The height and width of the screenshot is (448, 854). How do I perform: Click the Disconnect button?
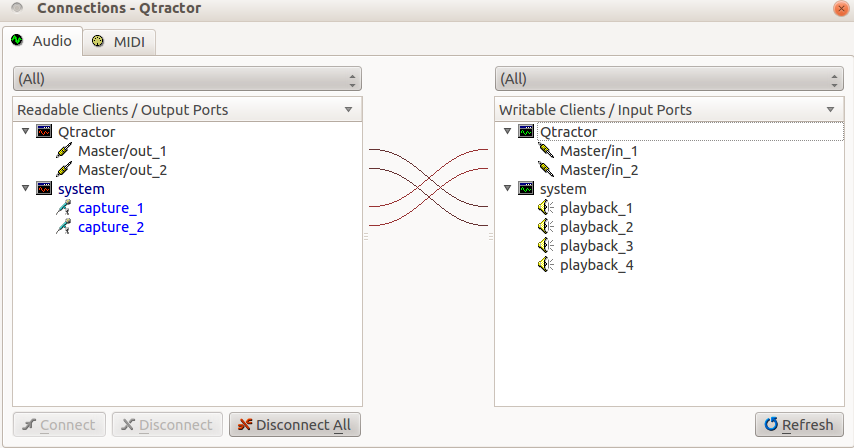point(167,425)
